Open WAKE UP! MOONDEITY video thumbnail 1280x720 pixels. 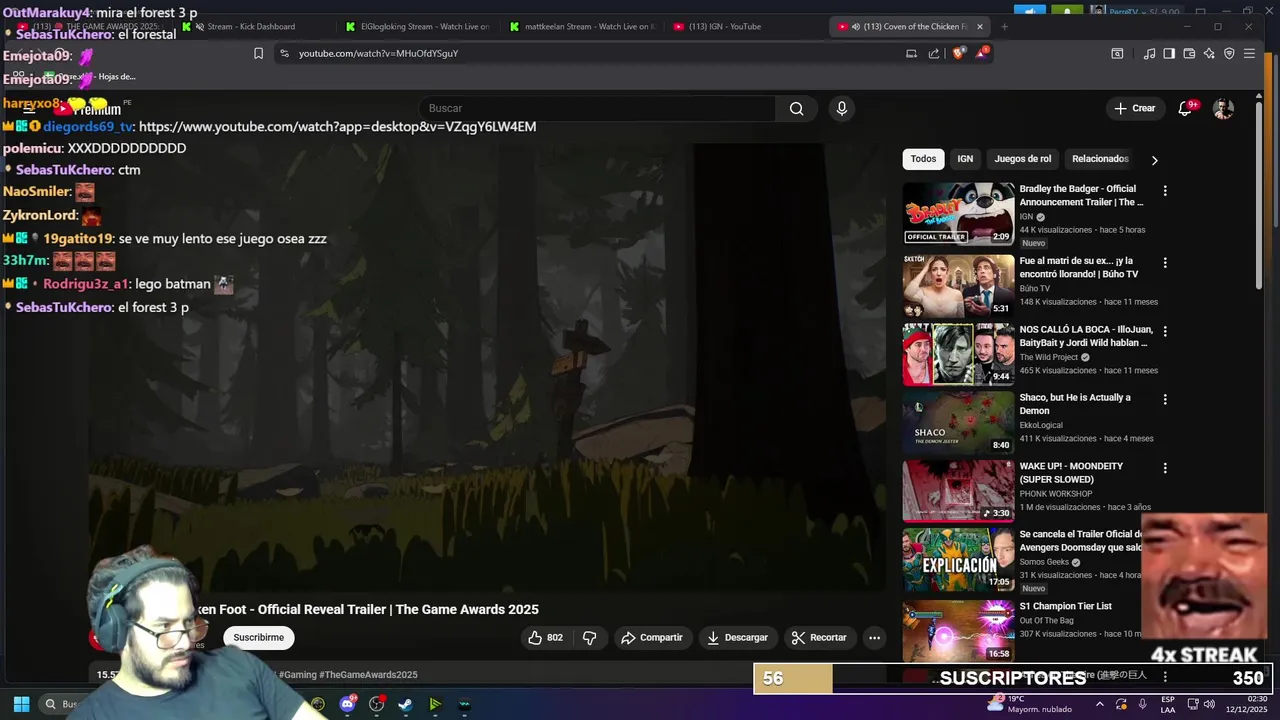[958, 491]
